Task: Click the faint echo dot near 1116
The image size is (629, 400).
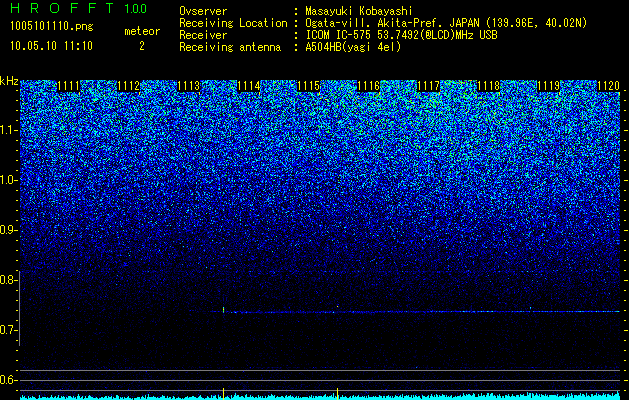Action: (337, 306)
